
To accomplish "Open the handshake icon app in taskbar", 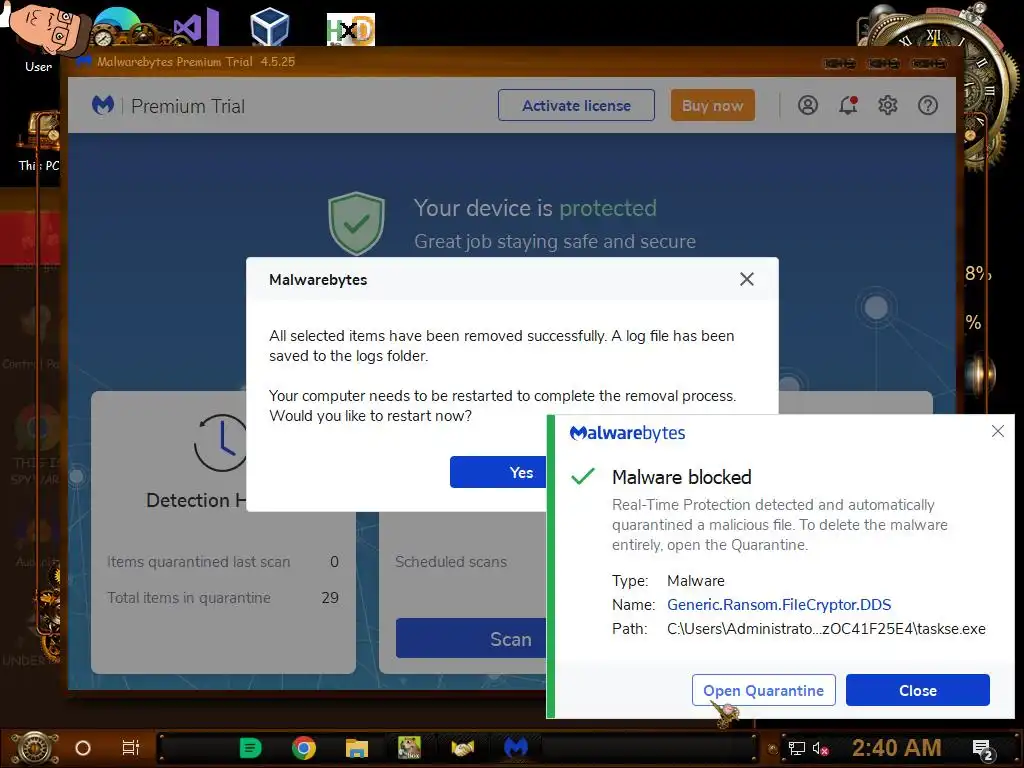I will pyautogui.click(x=462, y=748).
